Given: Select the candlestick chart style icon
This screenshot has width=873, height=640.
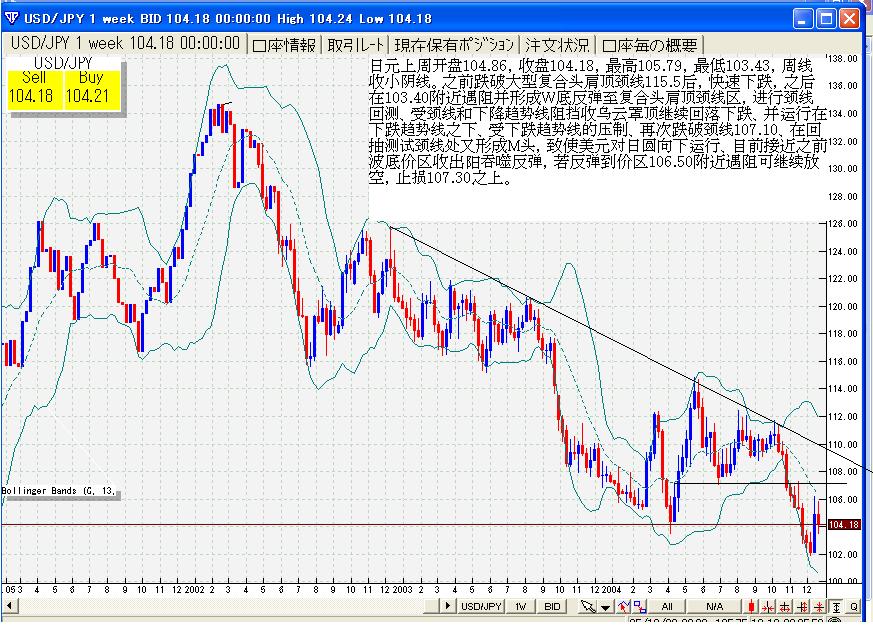Looking at the screenshot, I should click(753, 606).
